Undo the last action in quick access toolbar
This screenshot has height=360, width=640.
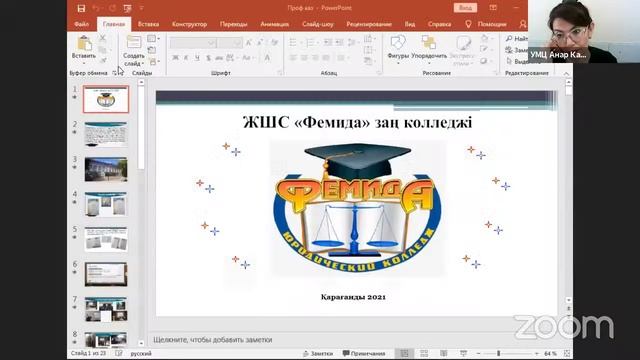[96, 8]
